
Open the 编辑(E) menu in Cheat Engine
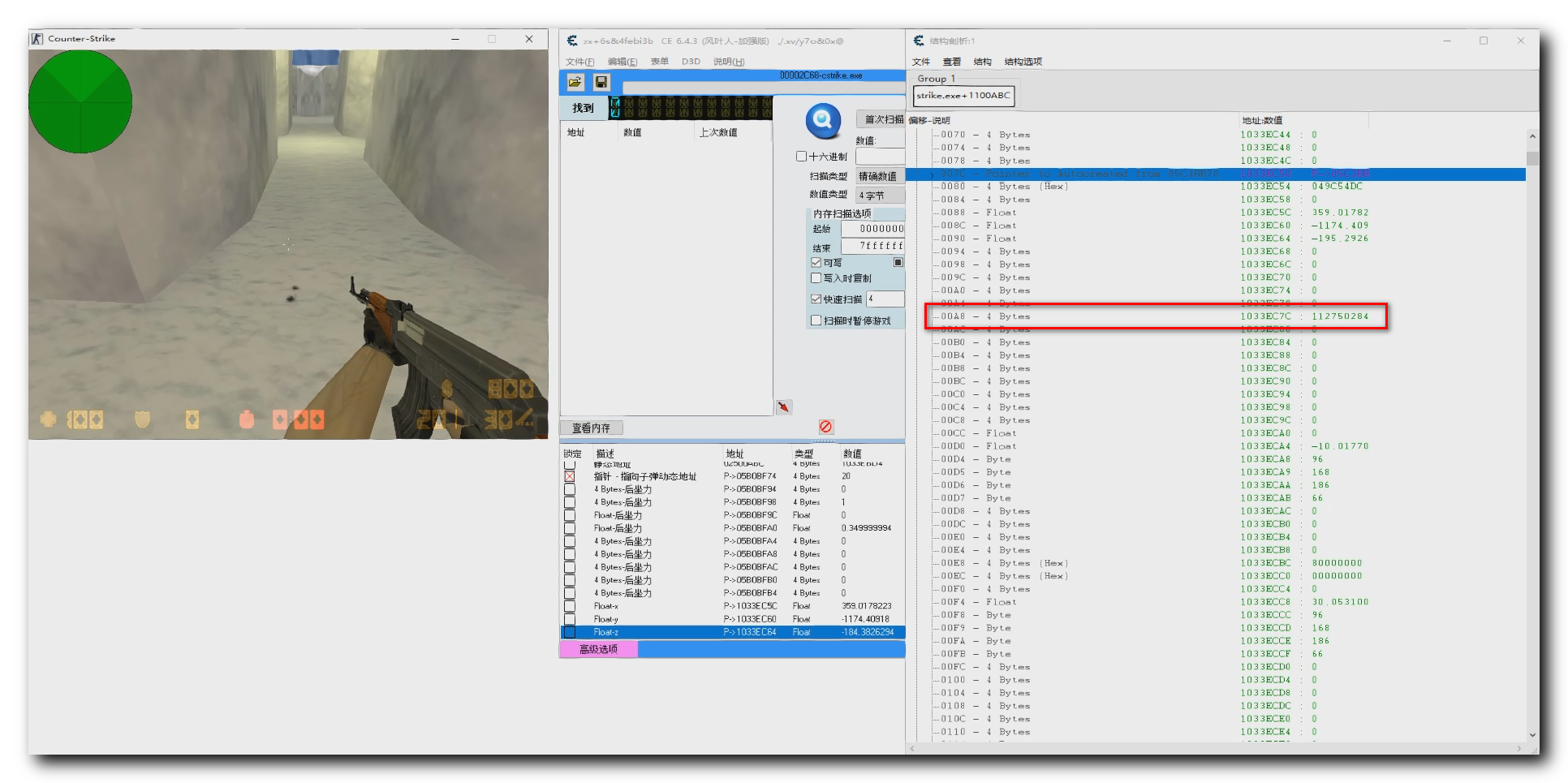(622, 62)
